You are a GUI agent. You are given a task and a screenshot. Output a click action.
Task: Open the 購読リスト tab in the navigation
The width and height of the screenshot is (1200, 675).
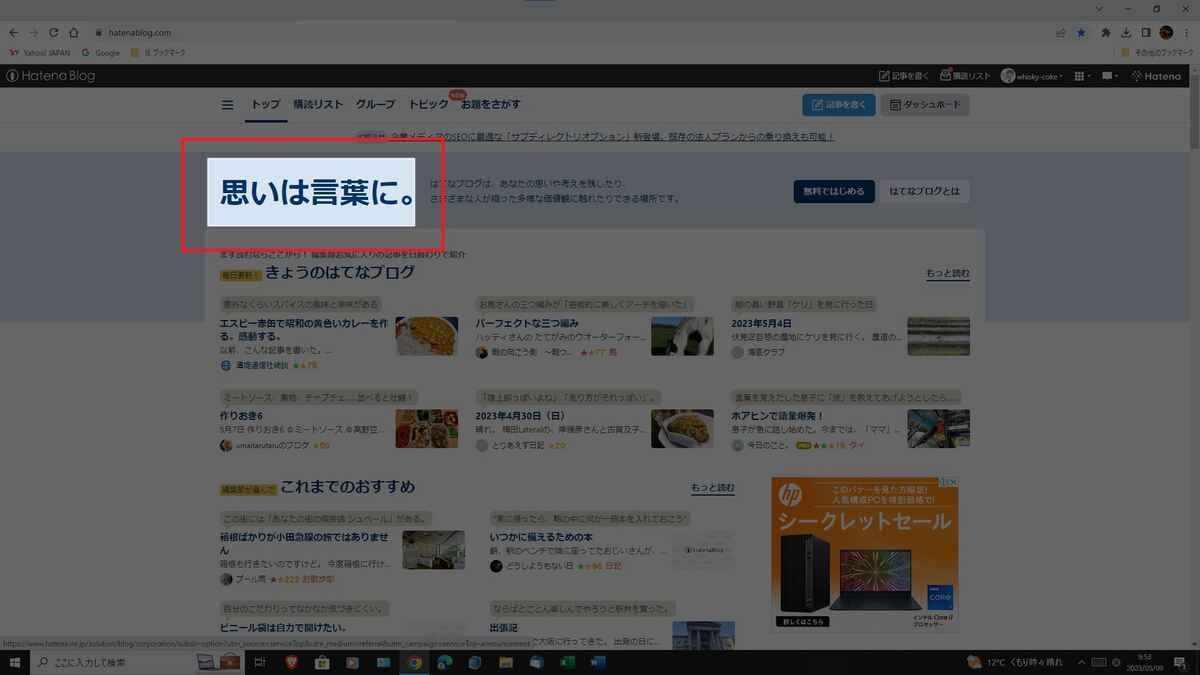tap(318, 105)
